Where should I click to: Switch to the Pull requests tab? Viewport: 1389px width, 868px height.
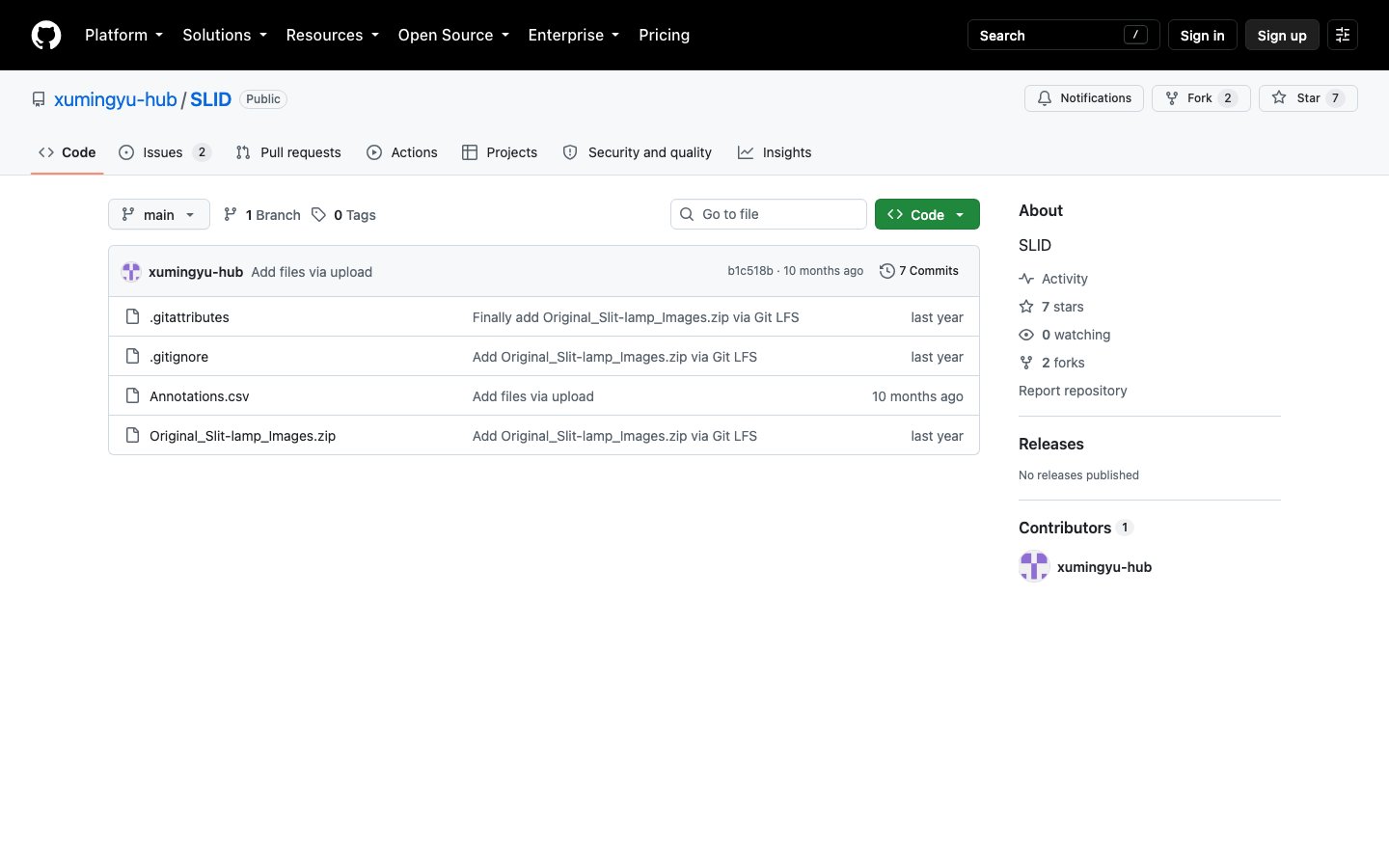(288, 152)
